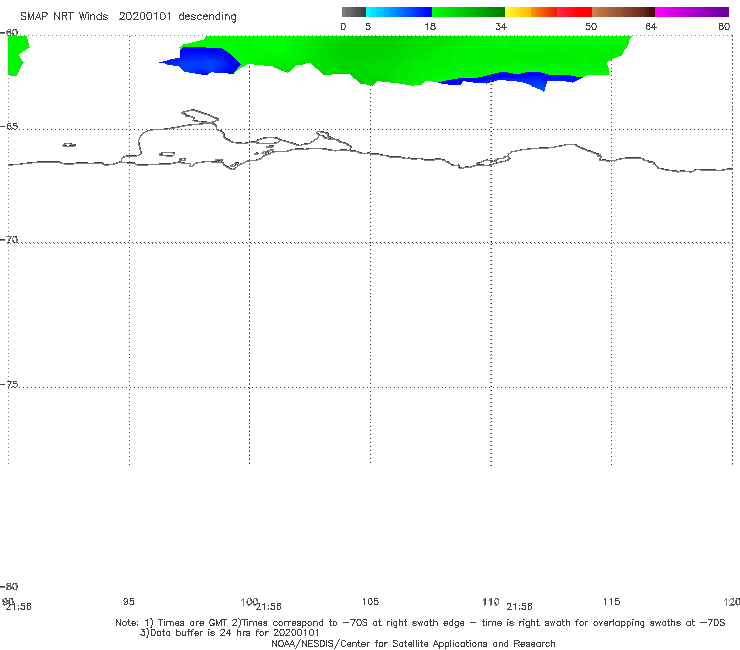Click the "50" label under the color bar

point(591,26)
